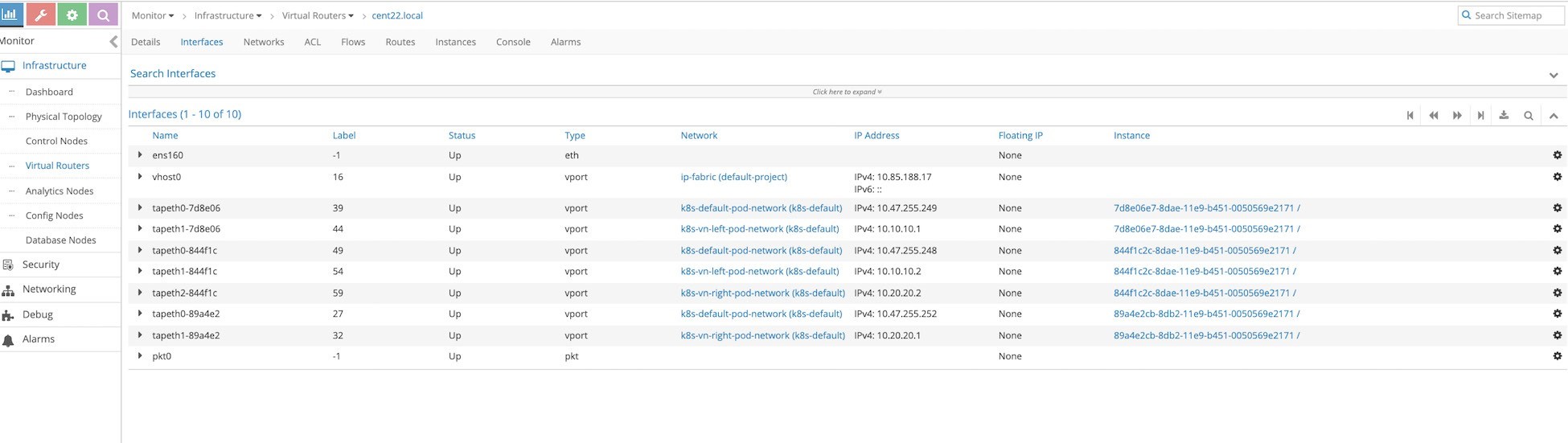Sort interfaces by Label column
This screenshot has height=443, width=1568.
(x=344, y=135)
